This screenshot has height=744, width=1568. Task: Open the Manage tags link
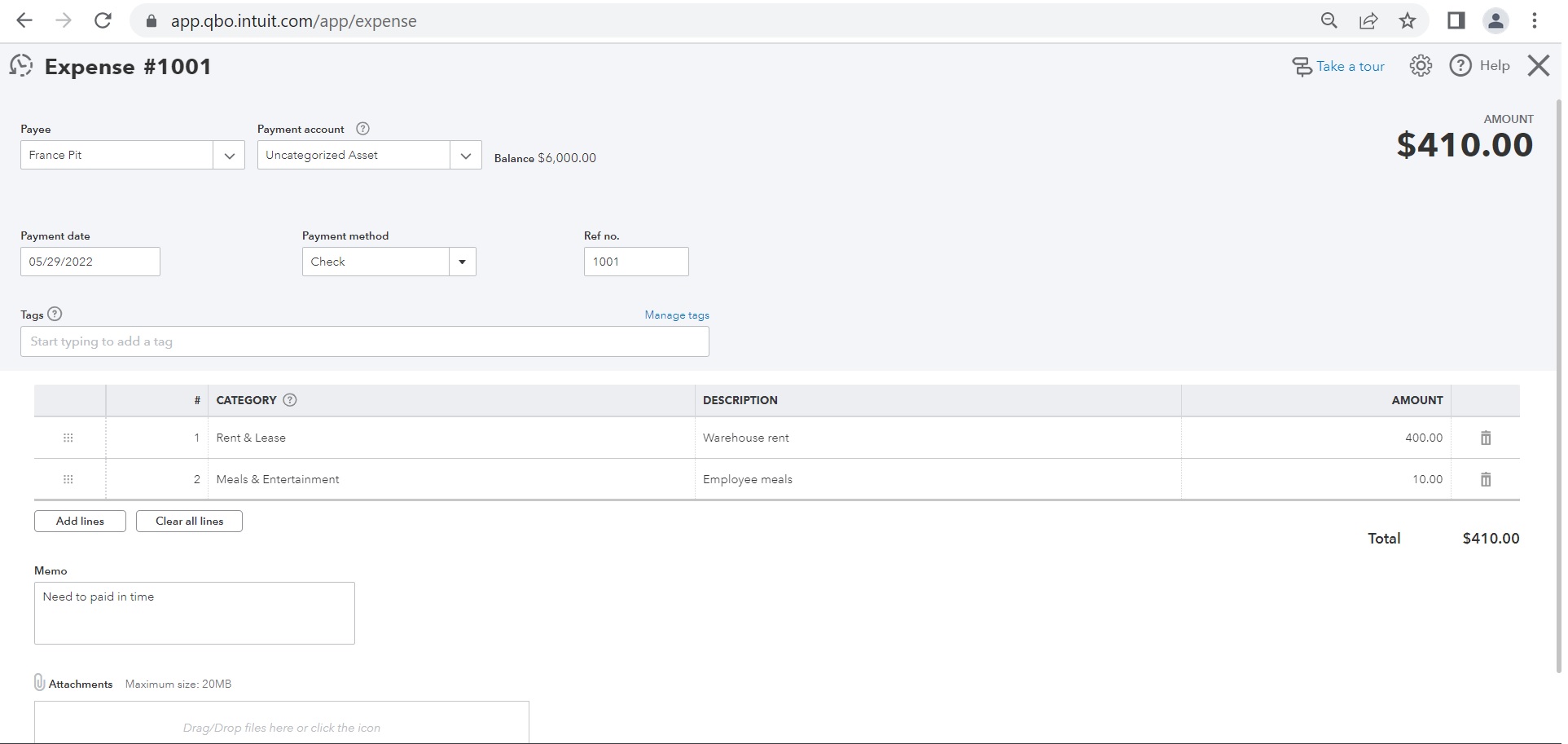click(676, 315)
